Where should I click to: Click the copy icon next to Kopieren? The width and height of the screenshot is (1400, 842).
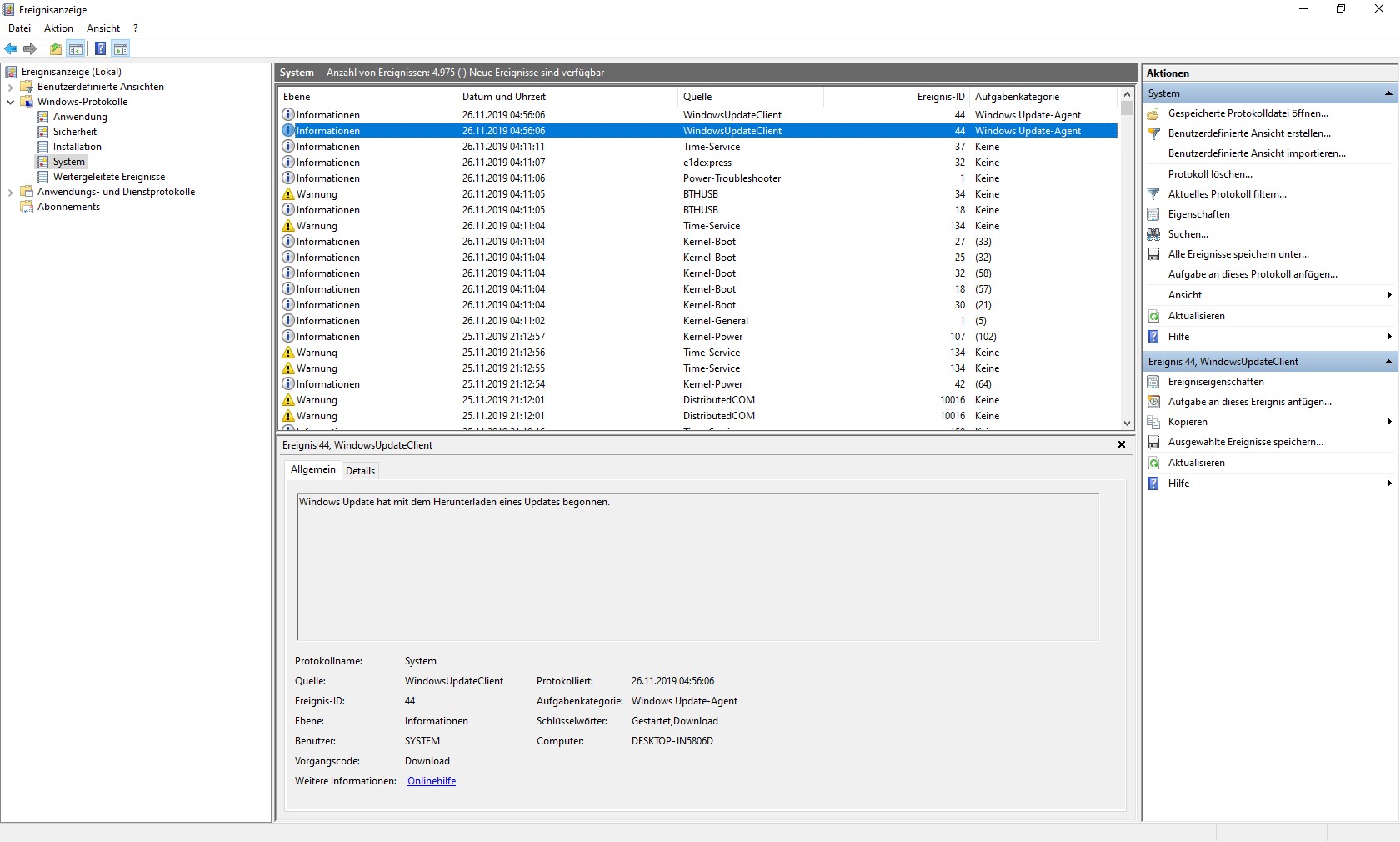1153,422
